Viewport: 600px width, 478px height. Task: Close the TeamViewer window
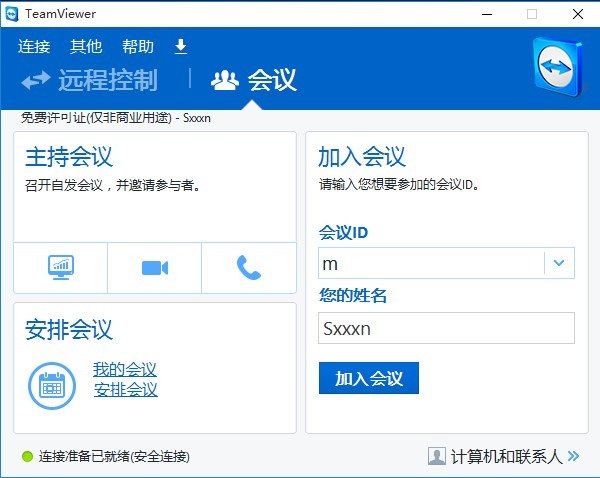(578, 15)
